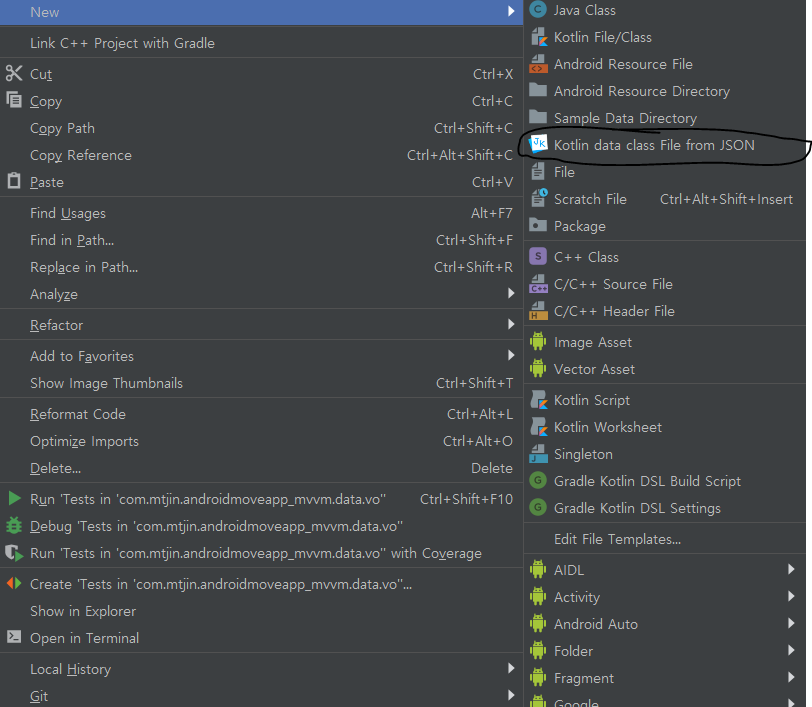The image size is (812, 707).
Task: Click the Sample Data Directory folder icon
Action: click(x=538, y=117)
